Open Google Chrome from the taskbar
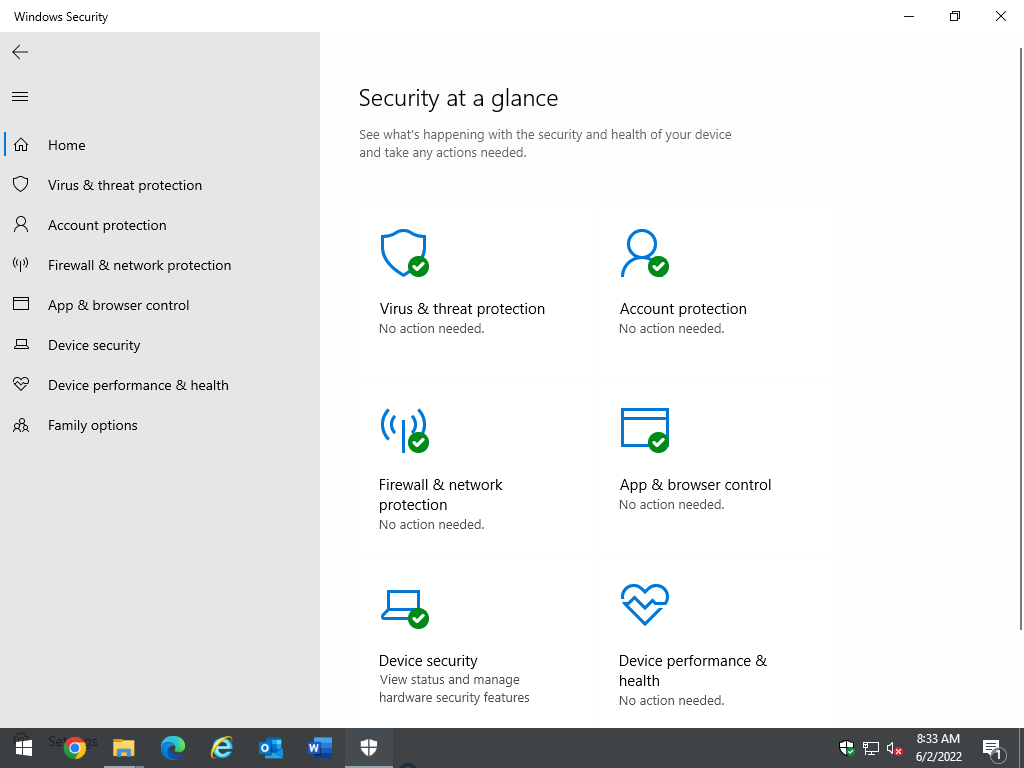Viewport: 1024px width, 768px height. 74,747
